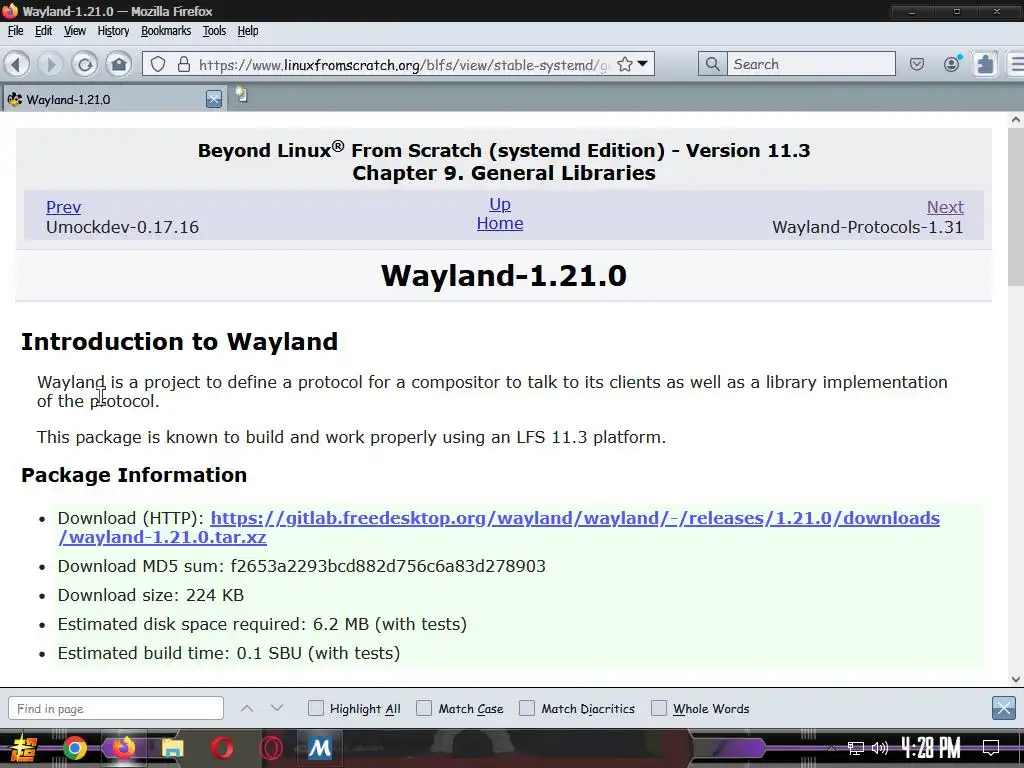
Task: Click the Back navigation arrow
Action: [x=17, y=64]
